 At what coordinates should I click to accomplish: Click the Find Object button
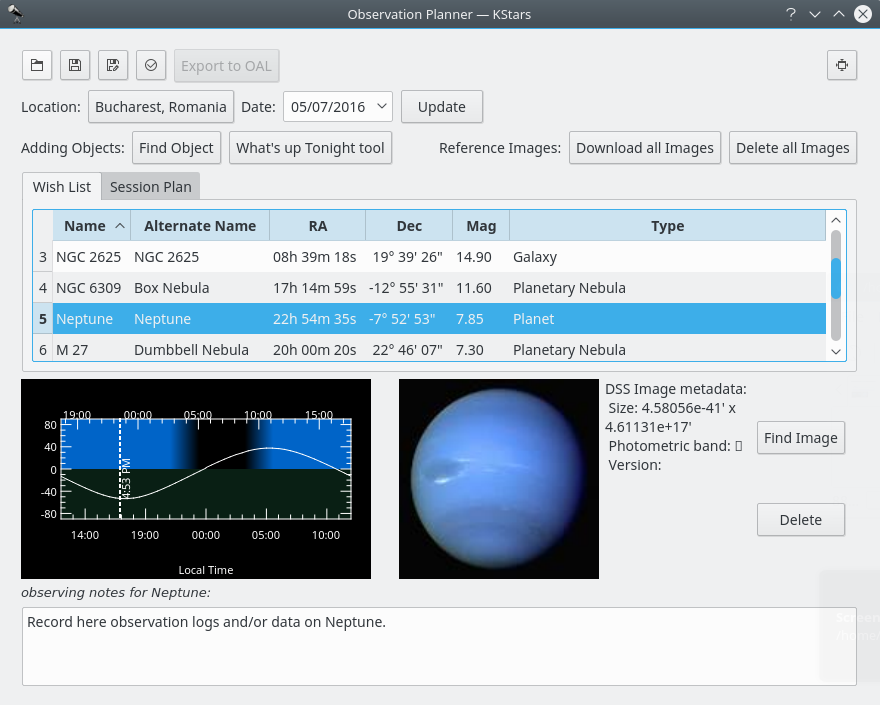(x=176, y=148)
